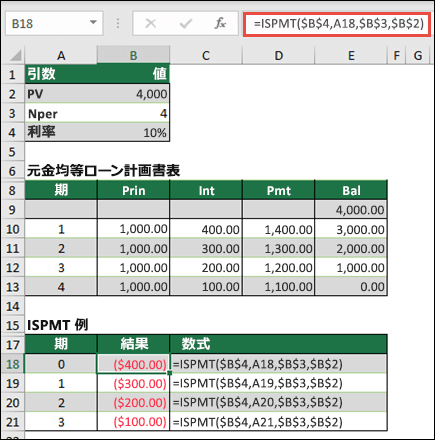Click the cell labeled 値
The height and width of the screenshot is (440, 435).
[133, 74]
